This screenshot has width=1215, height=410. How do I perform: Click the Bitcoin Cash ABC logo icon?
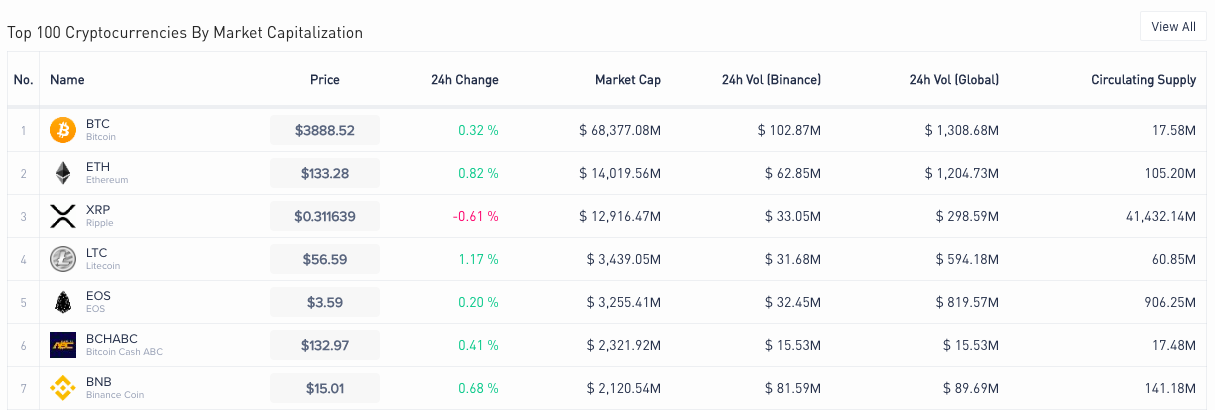(x=63, y=345)
